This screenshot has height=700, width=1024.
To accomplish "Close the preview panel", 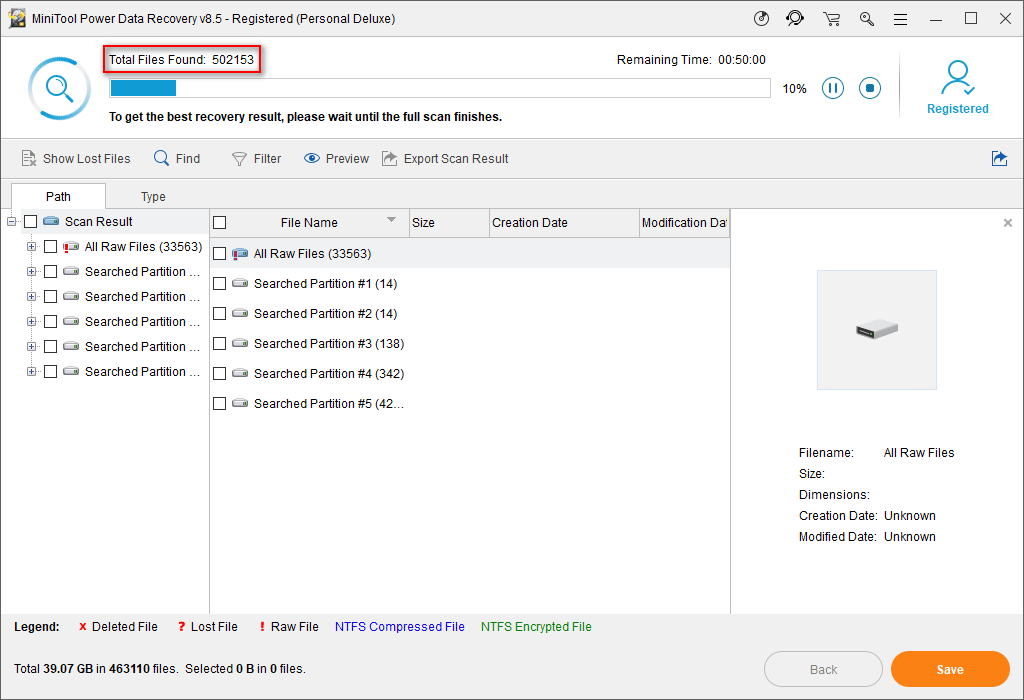I will 1007,223.
